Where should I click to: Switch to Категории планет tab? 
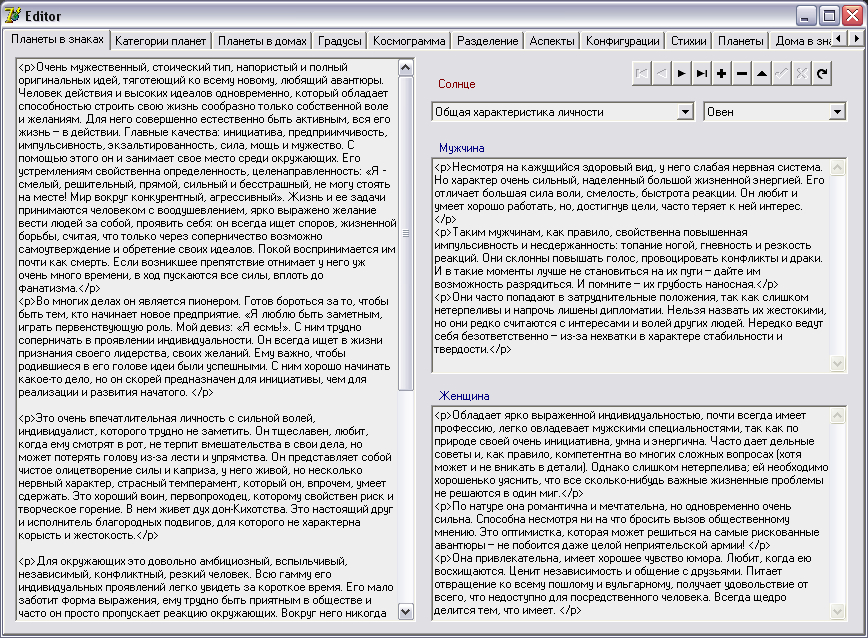click(x=161, y=41)
